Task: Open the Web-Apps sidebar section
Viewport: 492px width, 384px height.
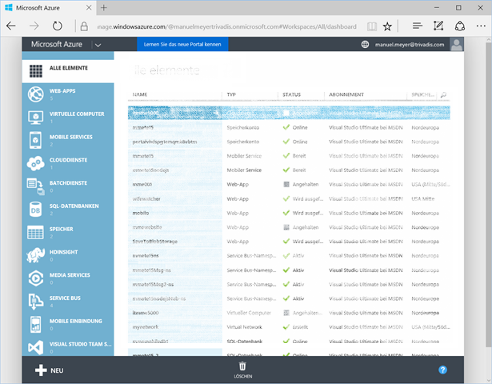Action: 68,94
